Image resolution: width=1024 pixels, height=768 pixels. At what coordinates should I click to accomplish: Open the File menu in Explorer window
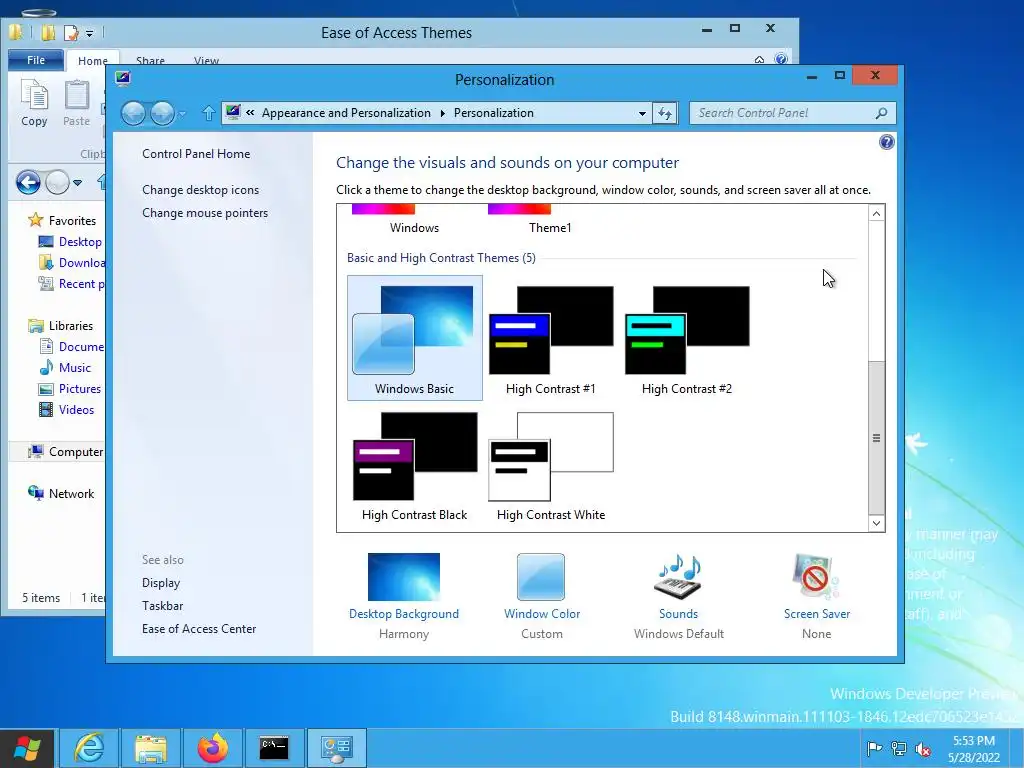tap(36, 60)
